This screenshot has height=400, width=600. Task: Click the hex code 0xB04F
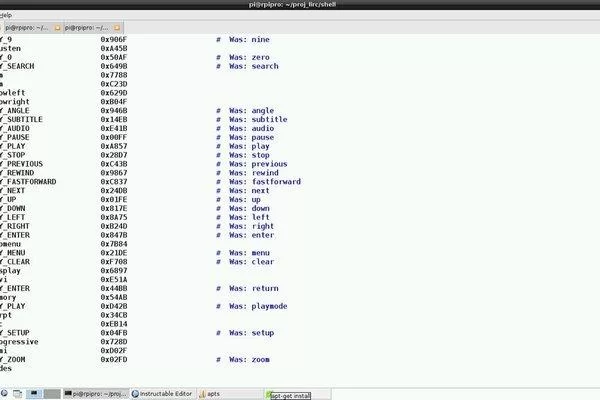[x=114, y=101]
